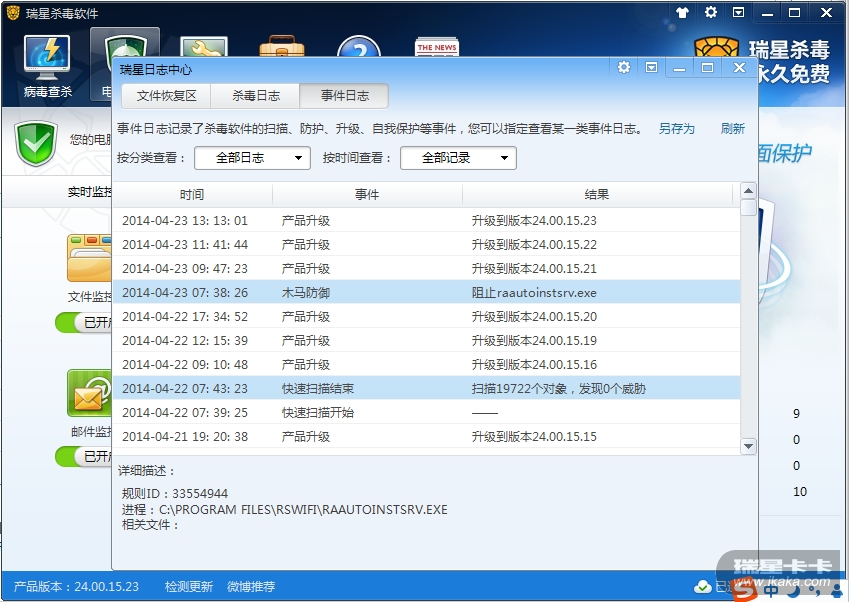This screenshot has height=602, width=849.
Task: Click the skin shirt icon in main title bar
Action: [682, 12]
